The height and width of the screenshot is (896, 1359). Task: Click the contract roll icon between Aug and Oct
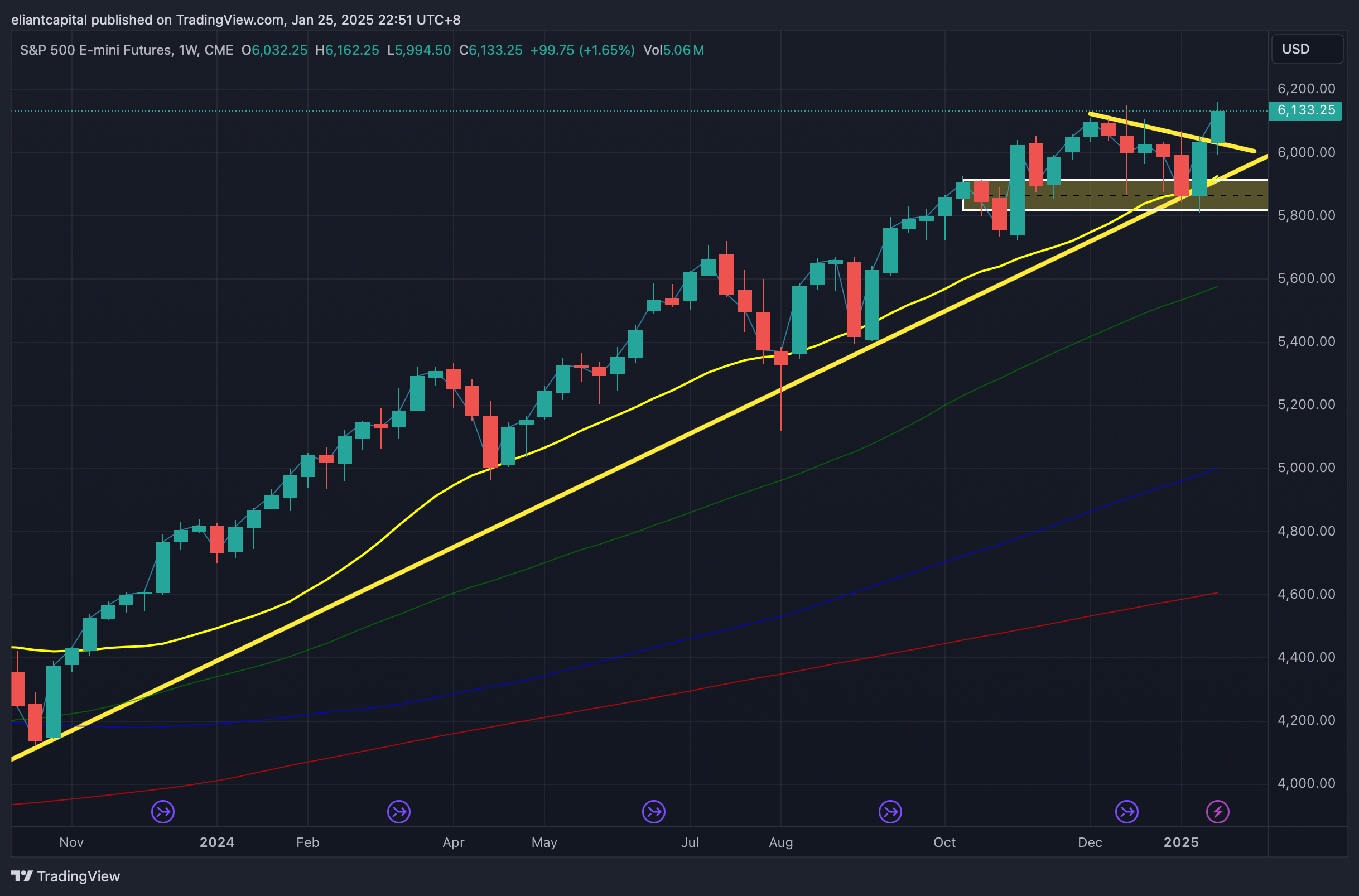tap(890, 811)
